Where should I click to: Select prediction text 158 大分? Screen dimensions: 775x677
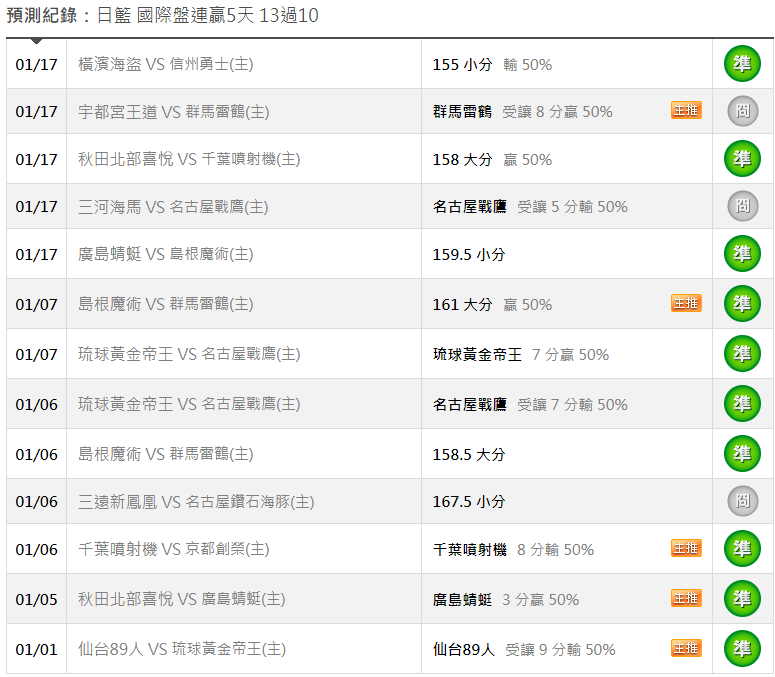point(463,160)
